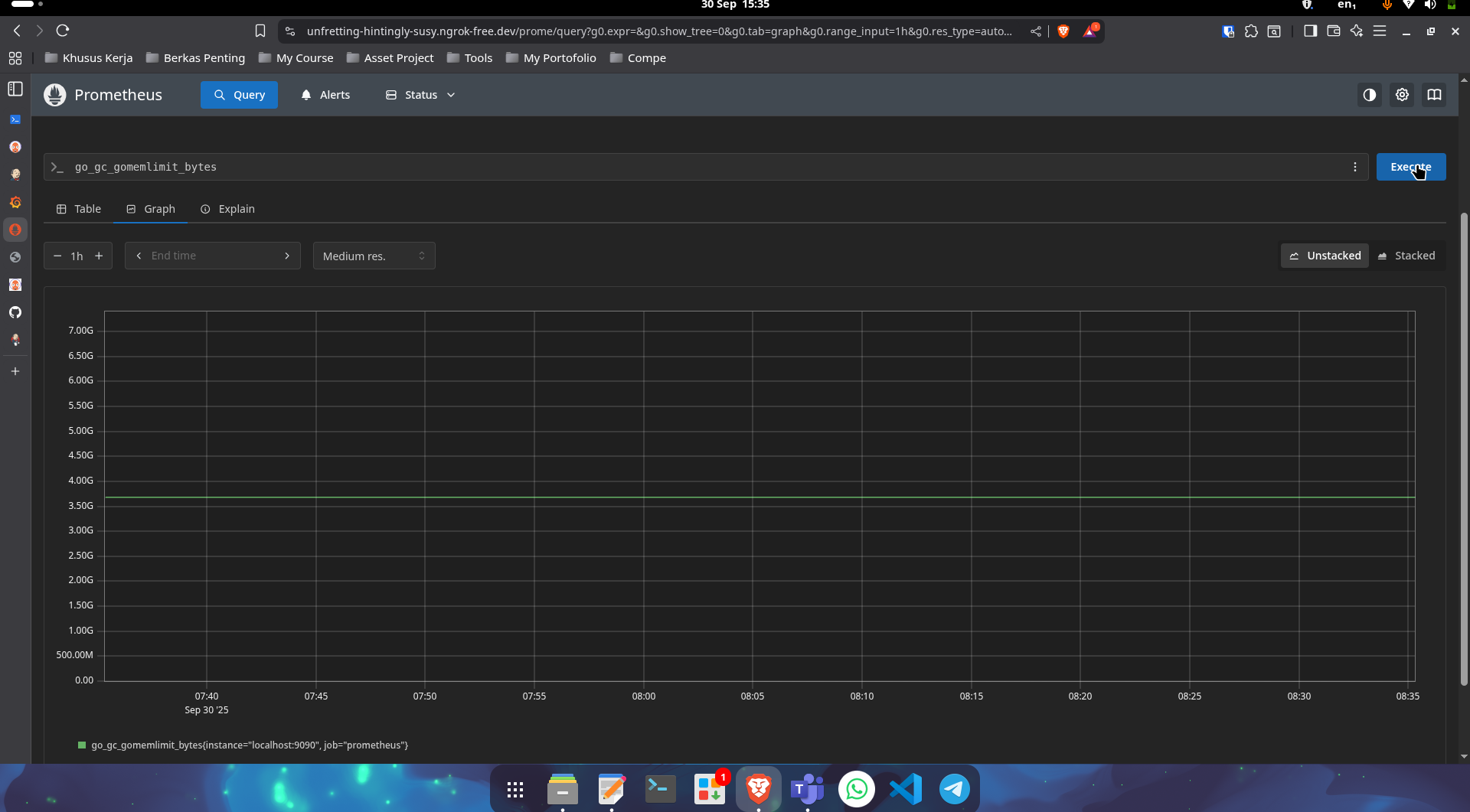The height and width of the screenshot is (812, 1470).
Task: Go to the Alerts page
Action: click(x=325, y=95)
